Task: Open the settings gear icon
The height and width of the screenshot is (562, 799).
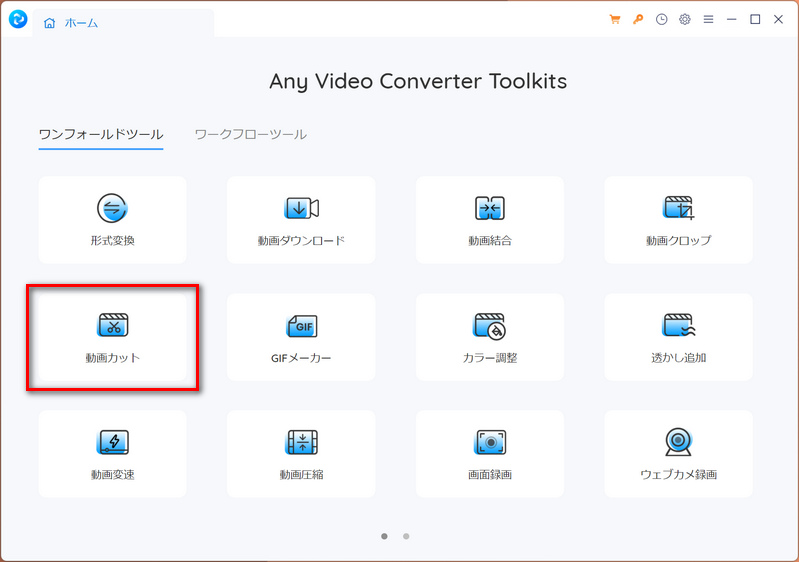Action: [x=685, y=19]
